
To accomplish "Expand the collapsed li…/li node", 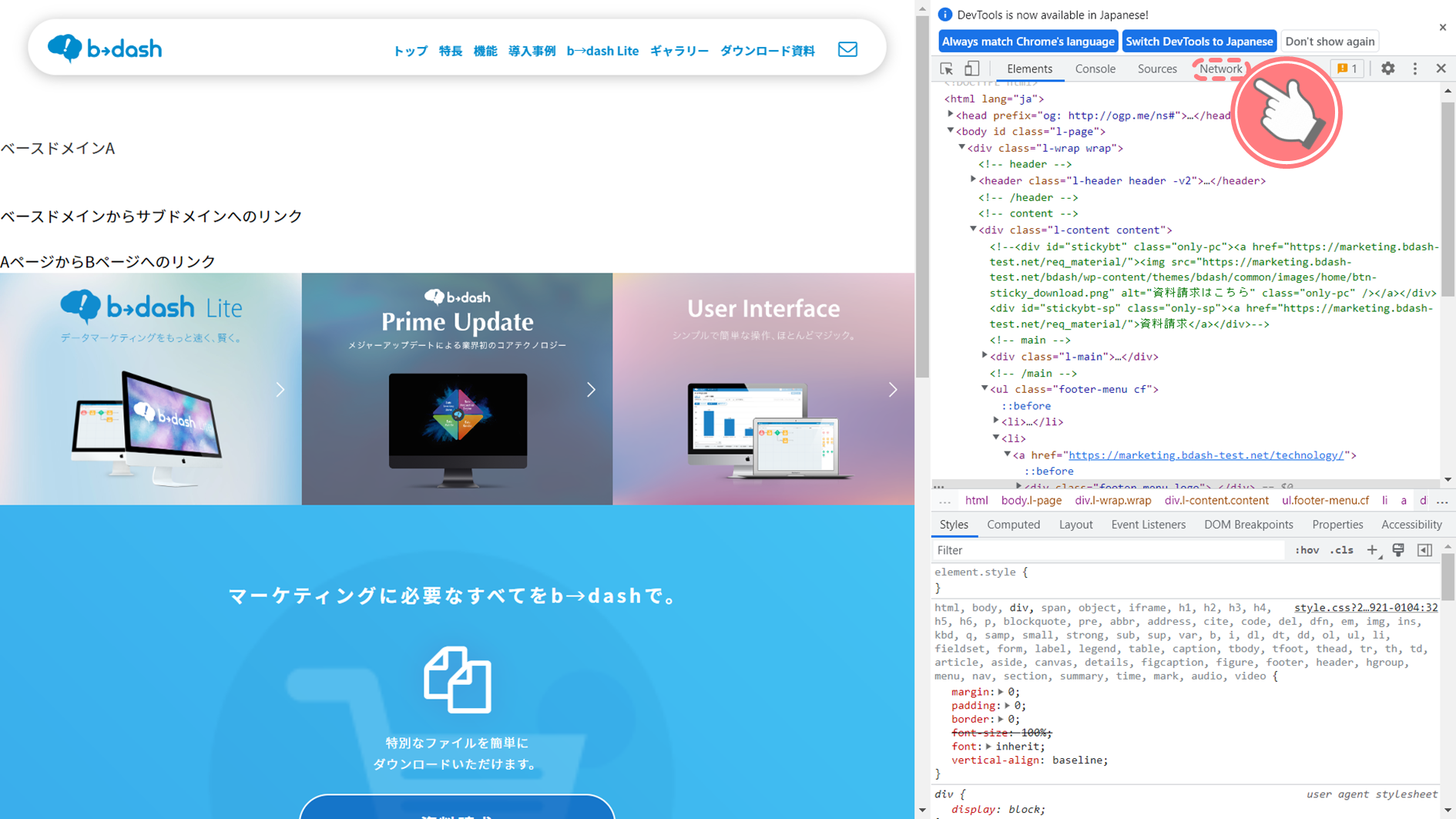I will pyautogui.click(x=996, y=421).
